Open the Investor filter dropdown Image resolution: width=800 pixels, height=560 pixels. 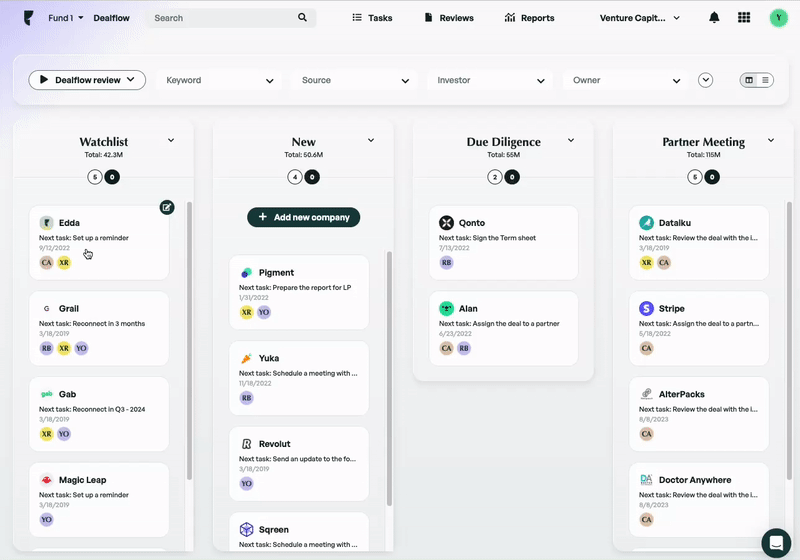491,80
